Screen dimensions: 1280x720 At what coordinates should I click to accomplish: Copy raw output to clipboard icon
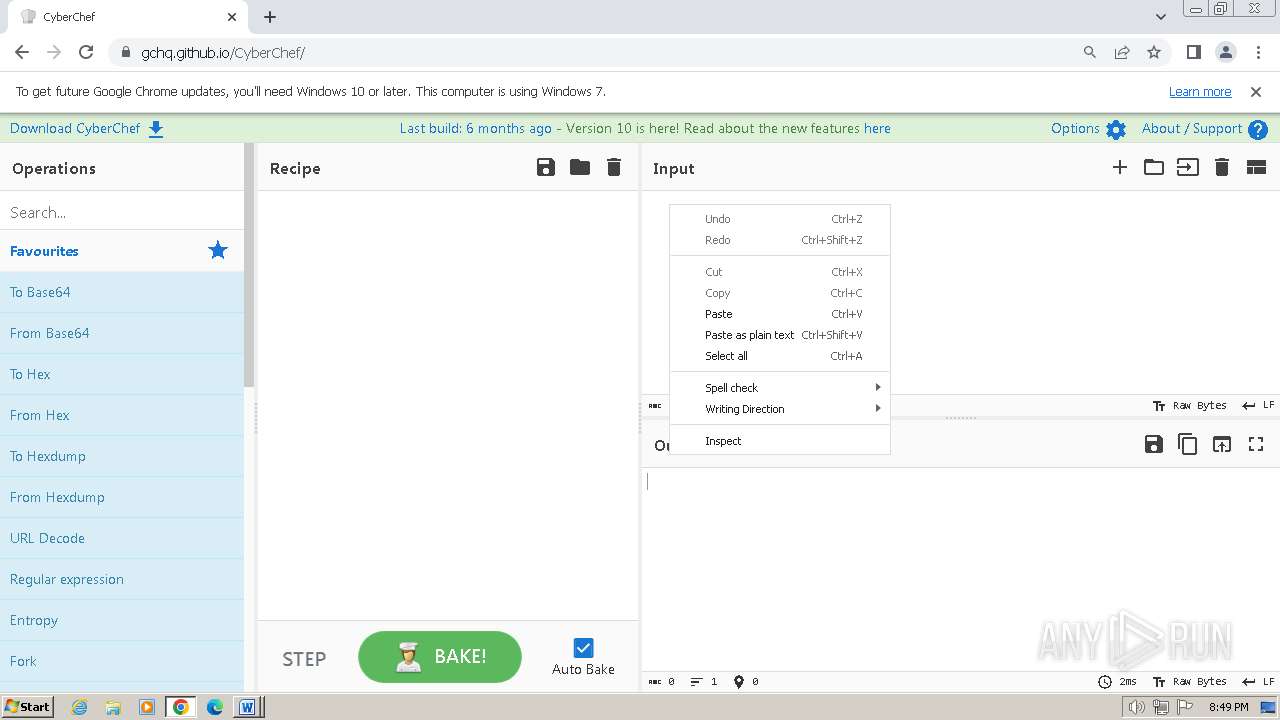[1188, 444]
